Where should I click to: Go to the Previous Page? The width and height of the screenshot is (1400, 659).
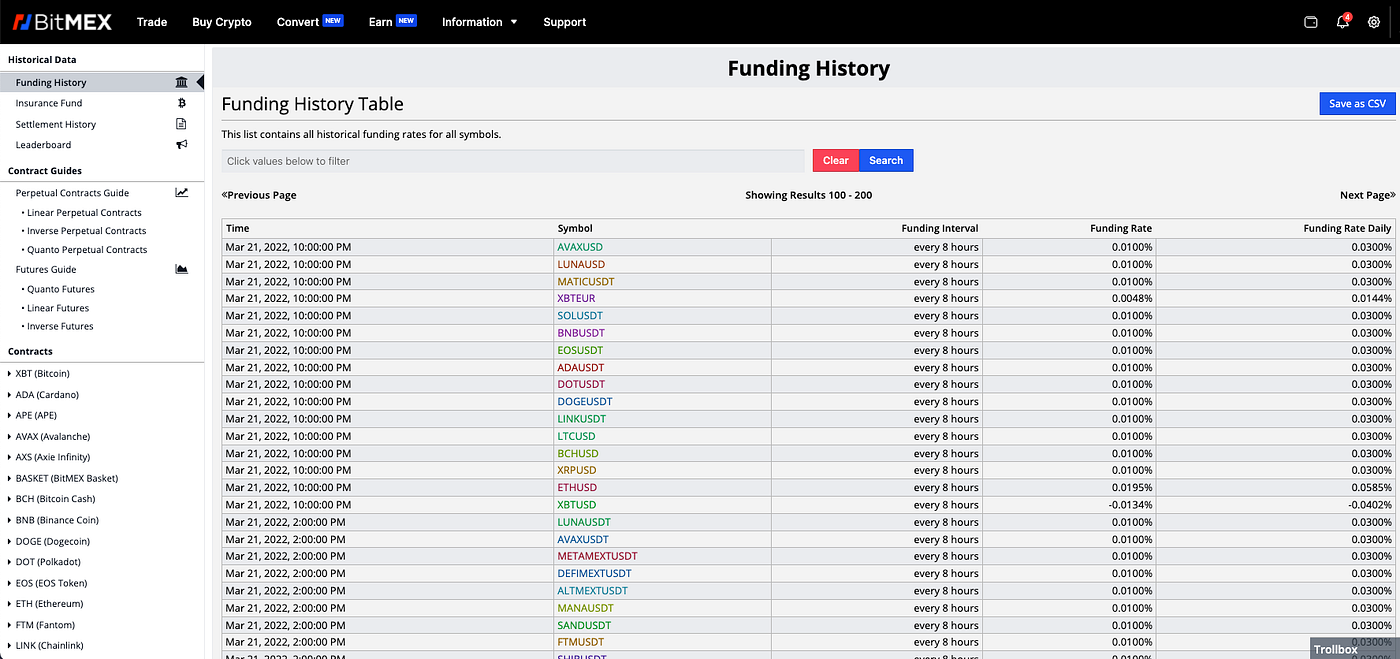point(259,195)
